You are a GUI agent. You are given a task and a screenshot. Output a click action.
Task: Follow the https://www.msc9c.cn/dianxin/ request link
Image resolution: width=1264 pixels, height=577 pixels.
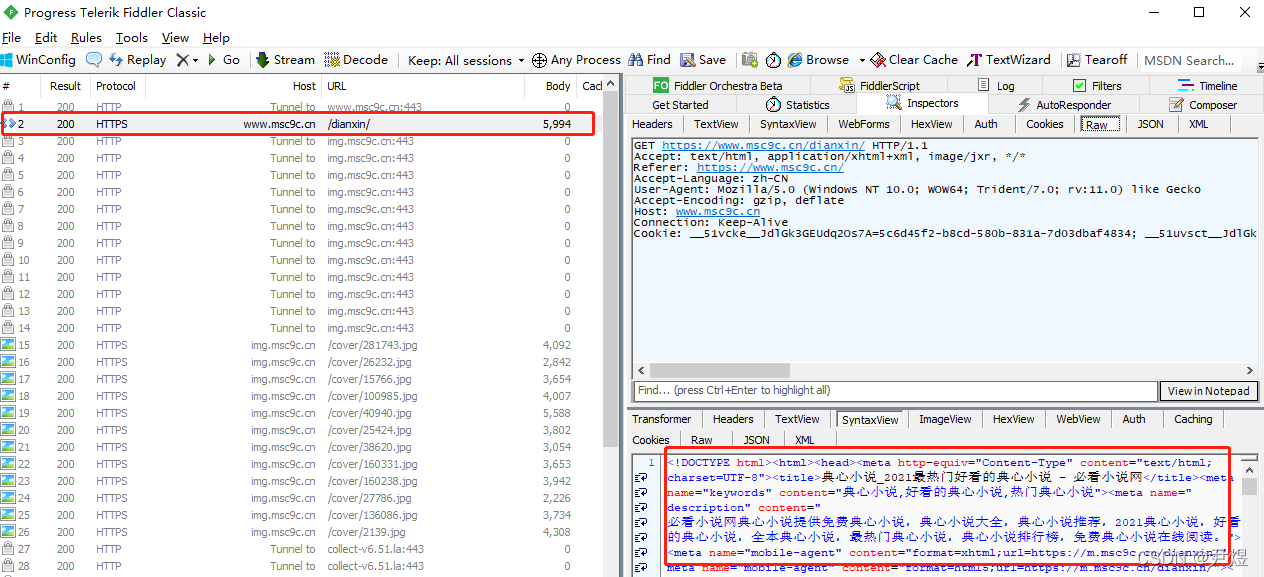[x=763, y=146]
